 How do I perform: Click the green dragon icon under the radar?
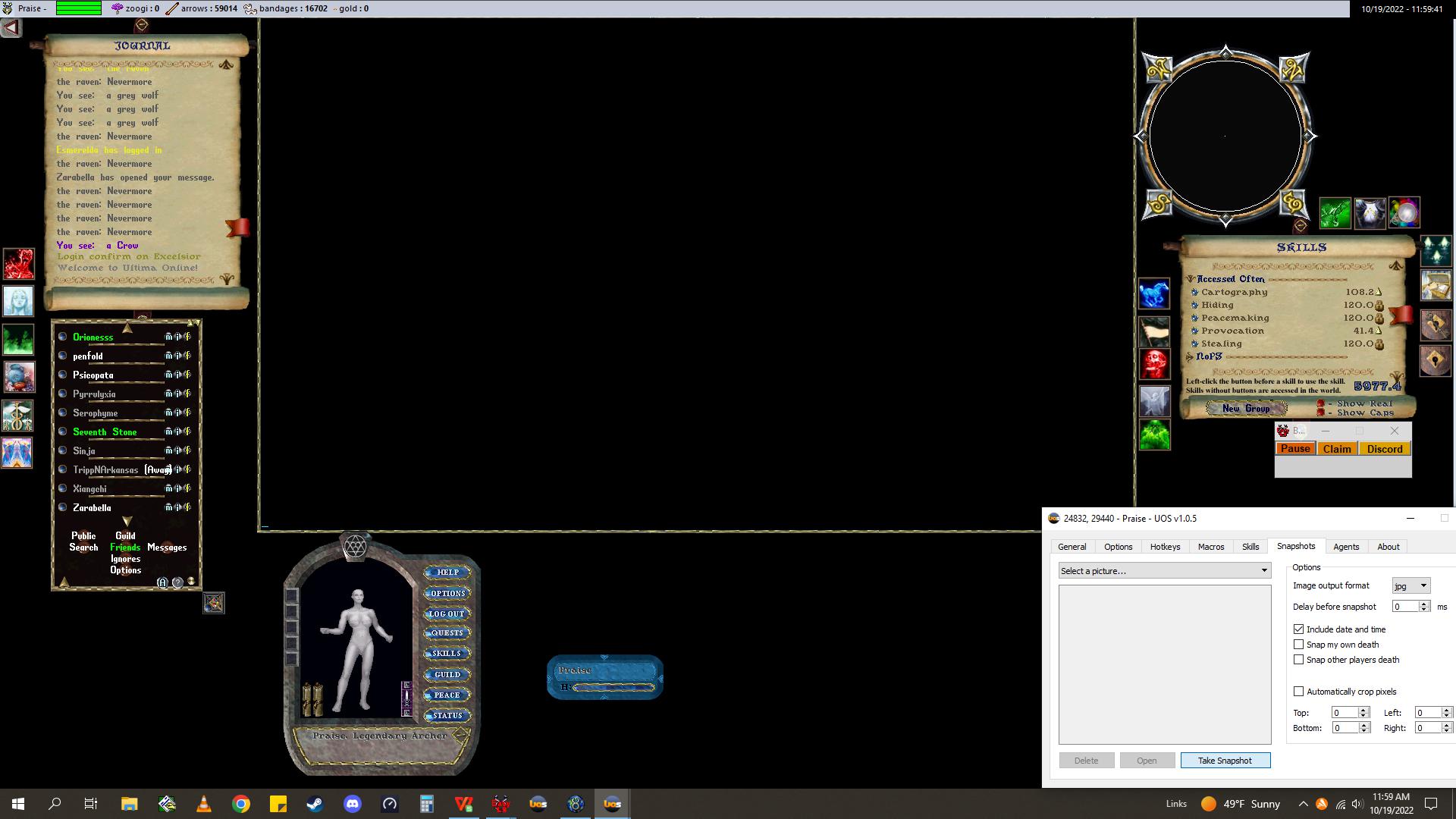coord(1335,213)
